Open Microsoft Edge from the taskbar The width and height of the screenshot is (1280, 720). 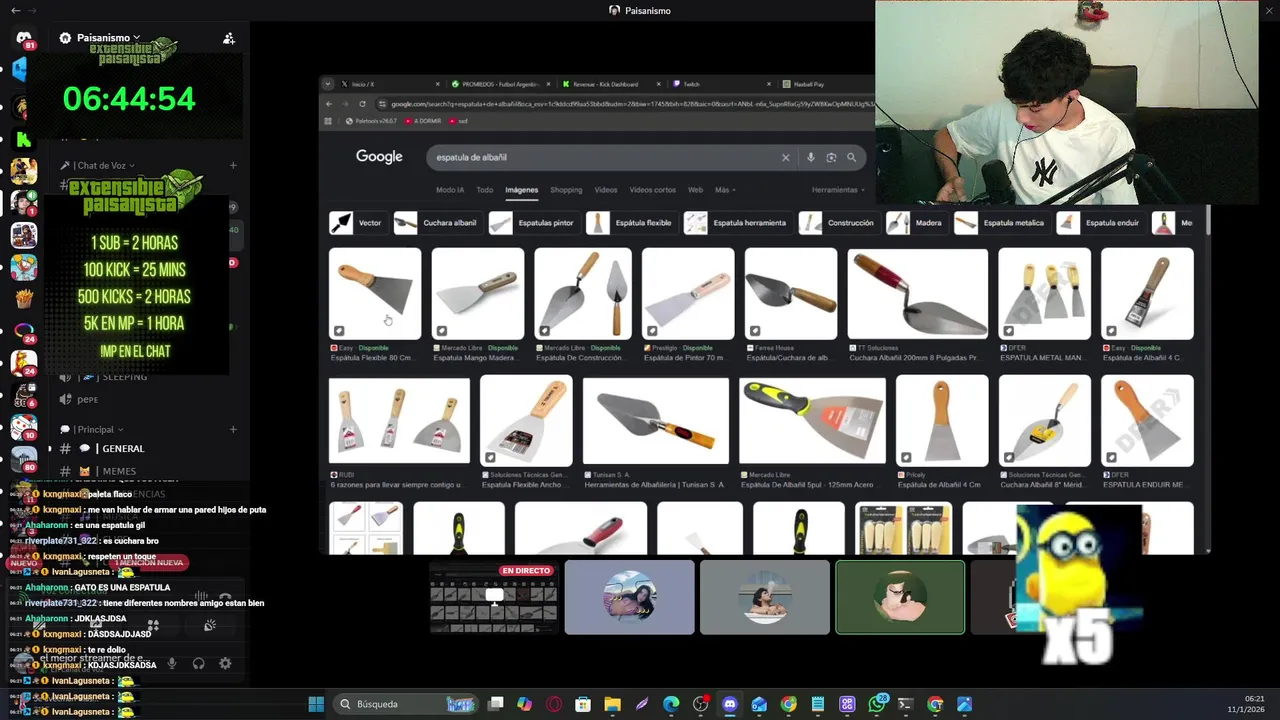[x=671, y=704]
